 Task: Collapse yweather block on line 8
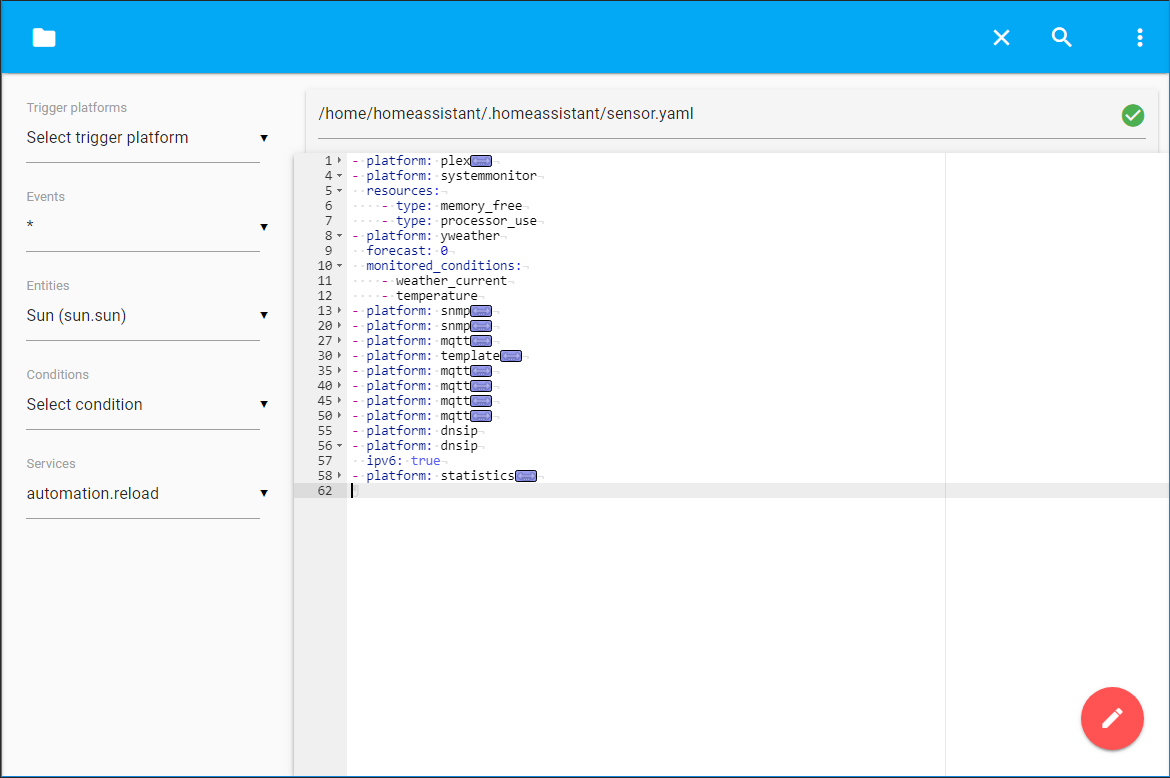(340, 236)
